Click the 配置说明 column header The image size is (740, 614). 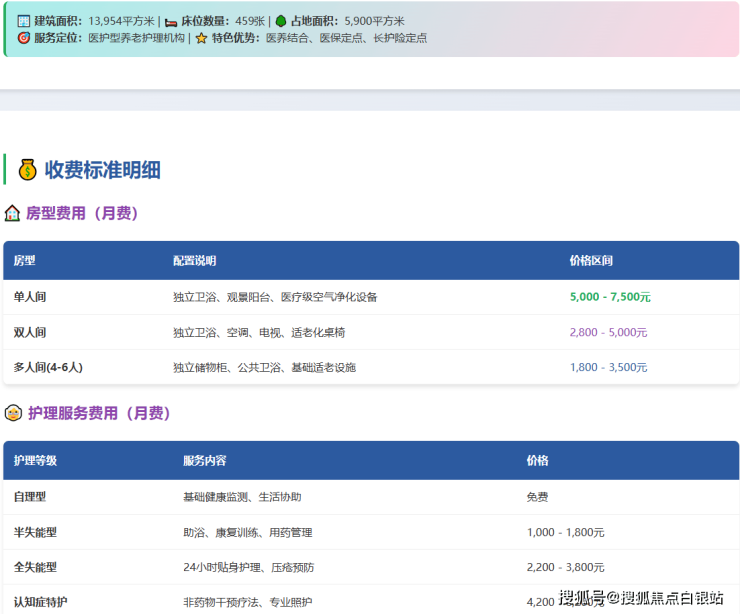click(x=194, y=261)
